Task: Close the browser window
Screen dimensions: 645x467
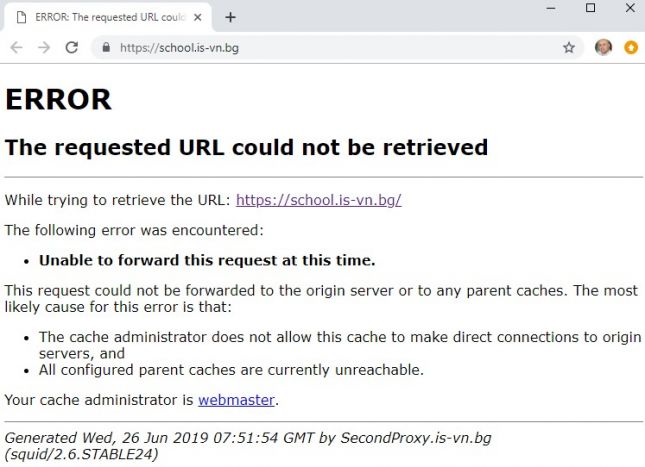Action: (x=630, y=8)
